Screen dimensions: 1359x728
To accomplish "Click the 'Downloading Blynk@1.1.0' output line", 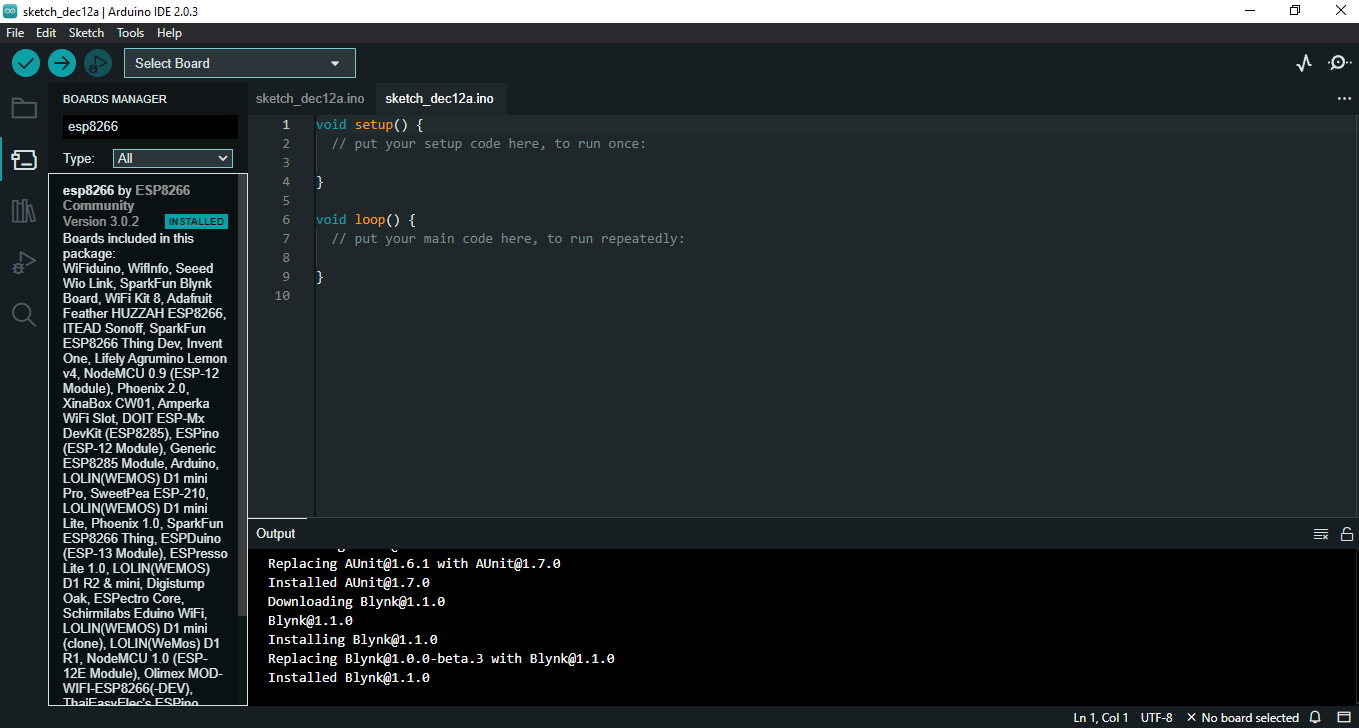I will point(356,601).
